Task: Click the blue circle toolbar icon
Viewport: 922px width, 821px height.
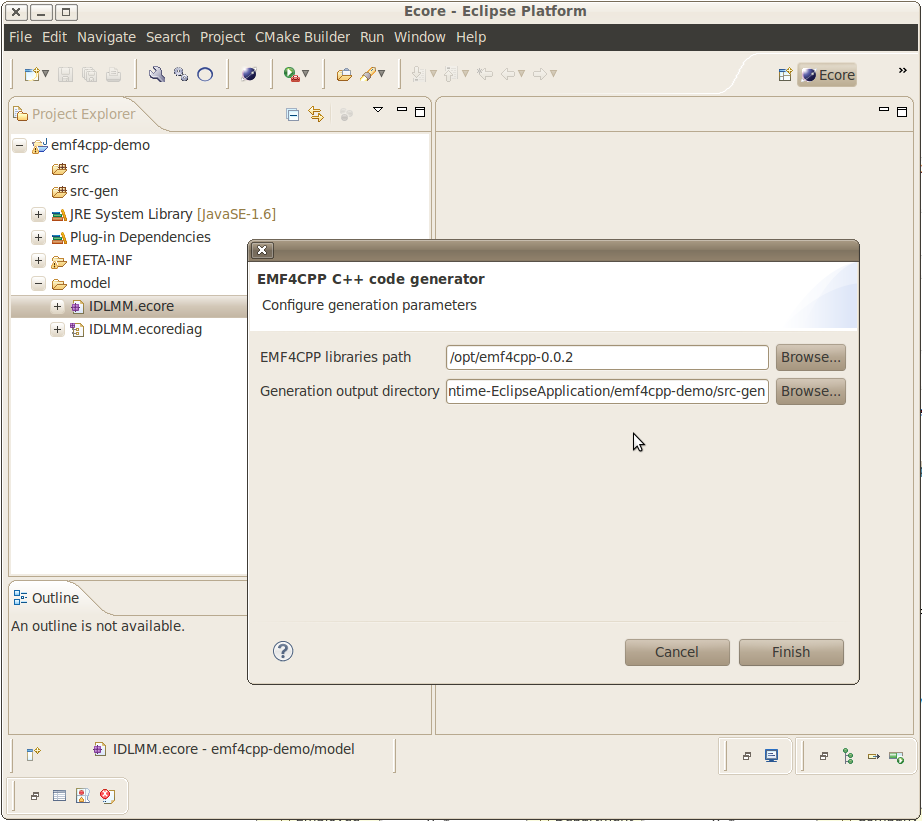Action: (205, 74)
